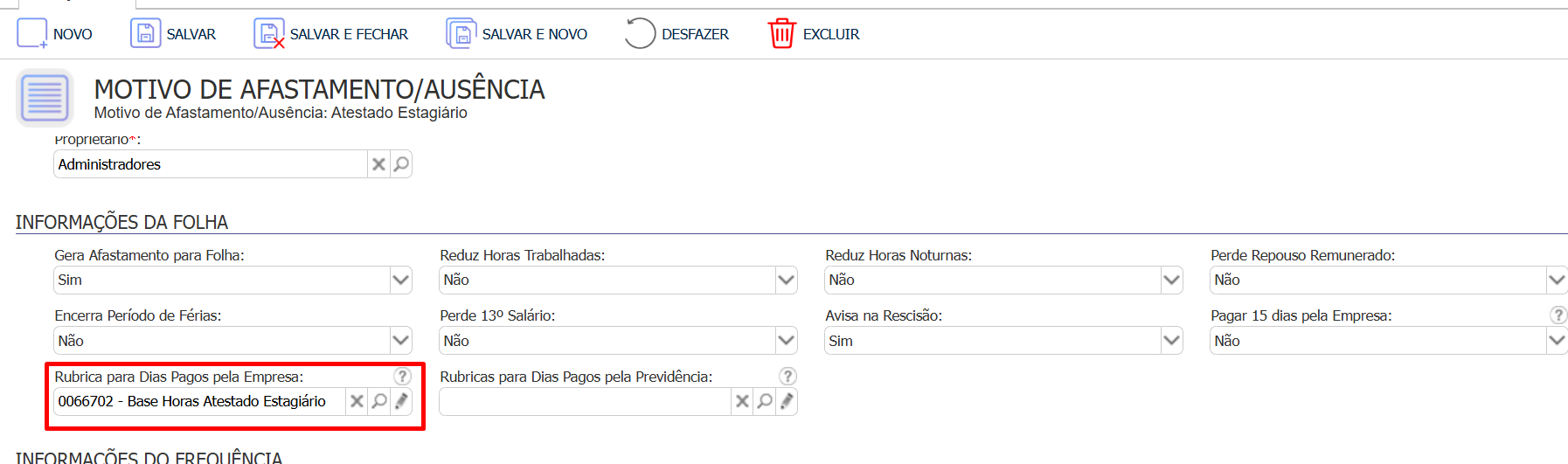This screenshot has height=464, width=1568.
Task: Search rubrica for Dias Pagos pela Empresa
Action: pos(379,401)
